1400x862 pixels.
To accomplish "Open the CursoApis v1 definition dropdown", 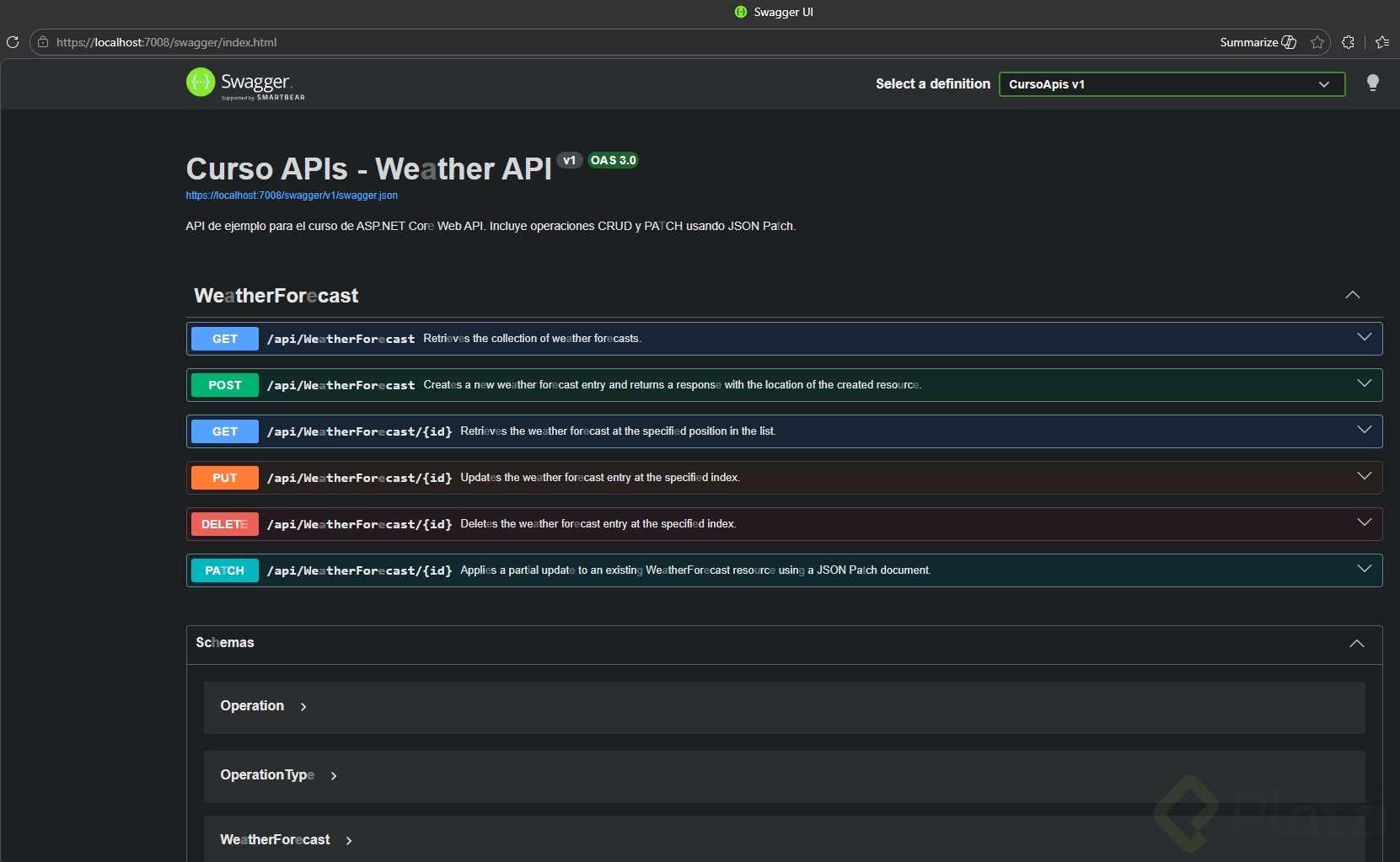I will pos(1171,84).
